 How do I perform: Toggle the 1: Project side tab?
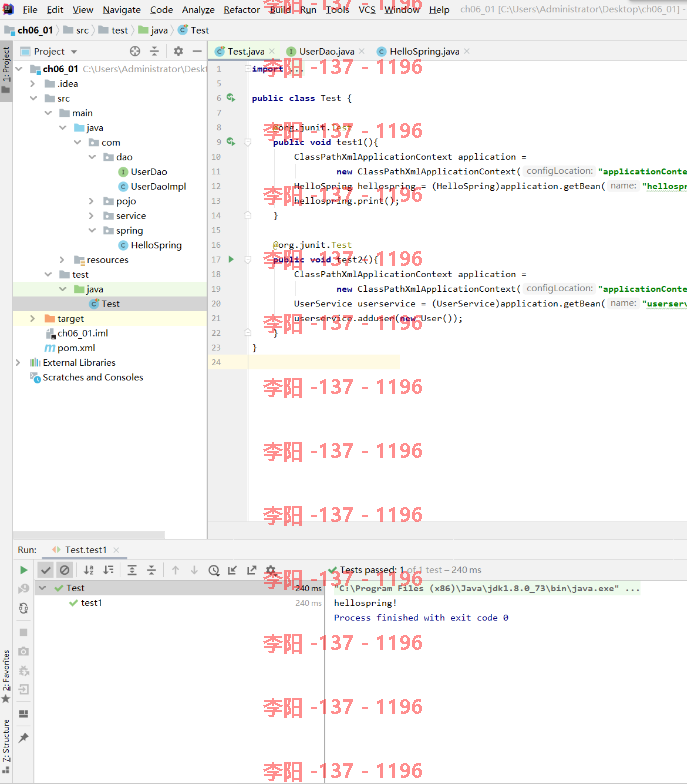click(6, 70)
